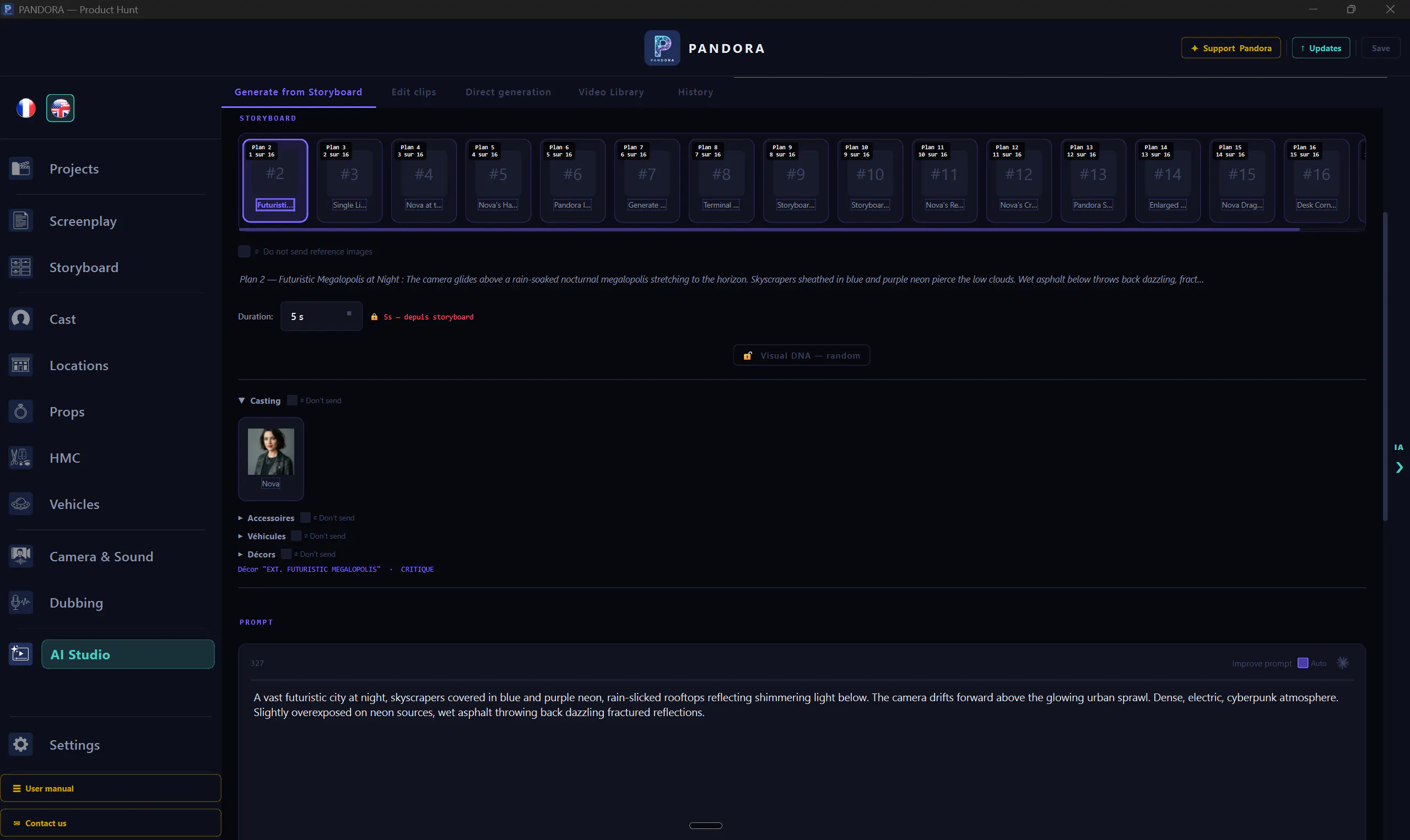Switch to Direct generation tab

509,91
